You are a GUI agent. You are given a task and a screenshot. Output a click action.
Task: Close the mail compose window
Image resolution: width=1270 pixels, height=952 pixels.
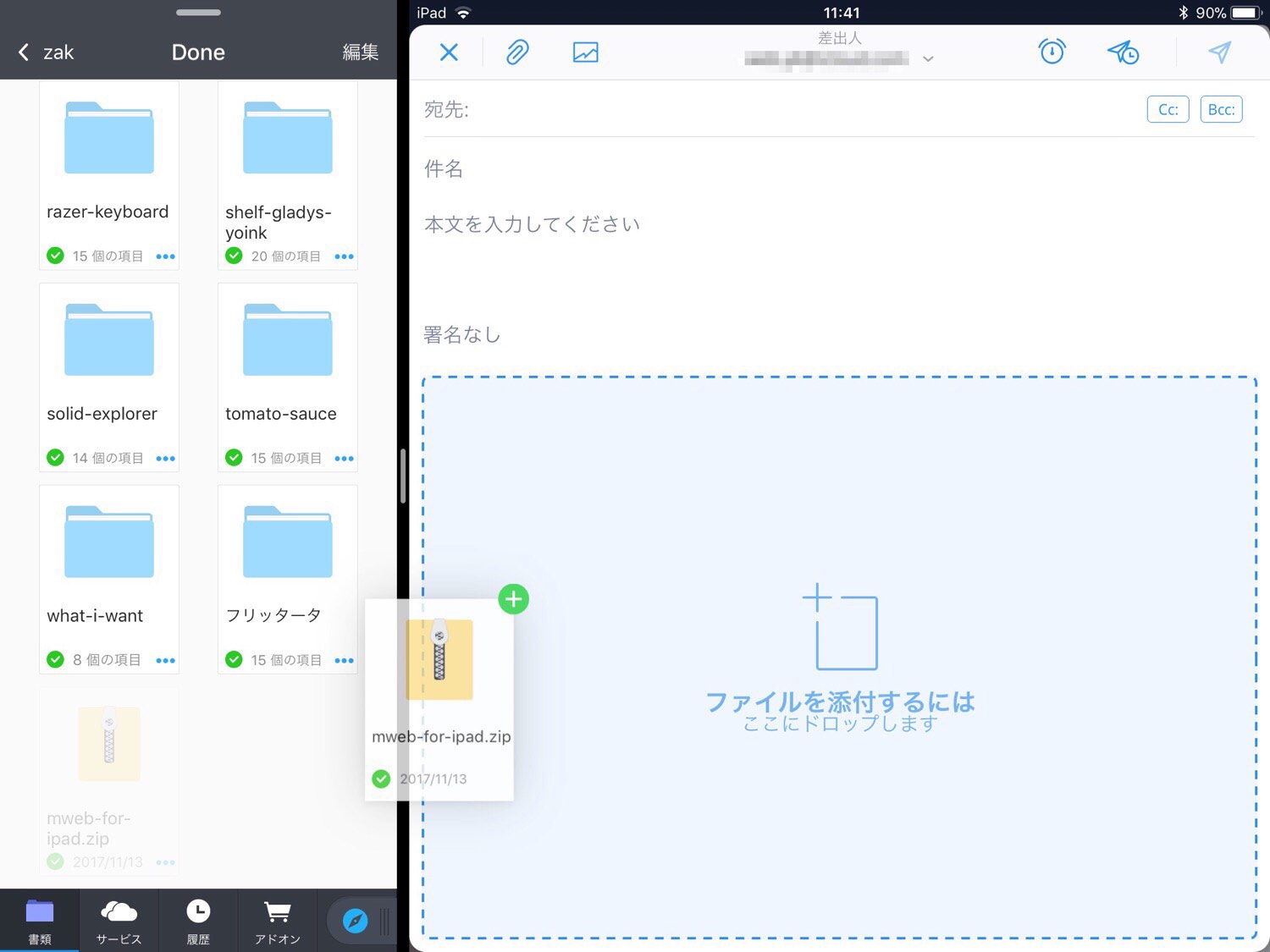coord(449,52)
